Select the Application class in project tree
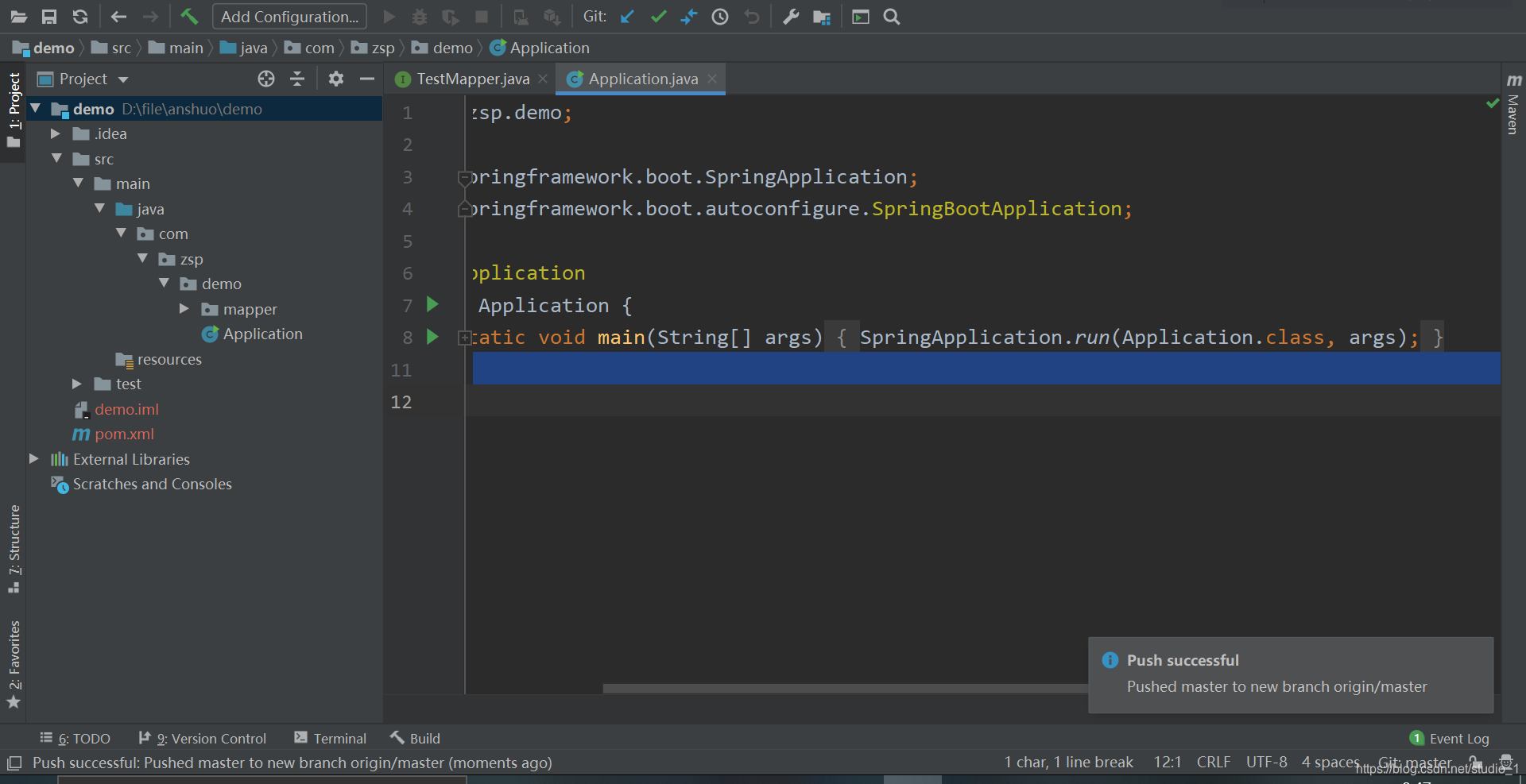 click(x=253, y=334)
